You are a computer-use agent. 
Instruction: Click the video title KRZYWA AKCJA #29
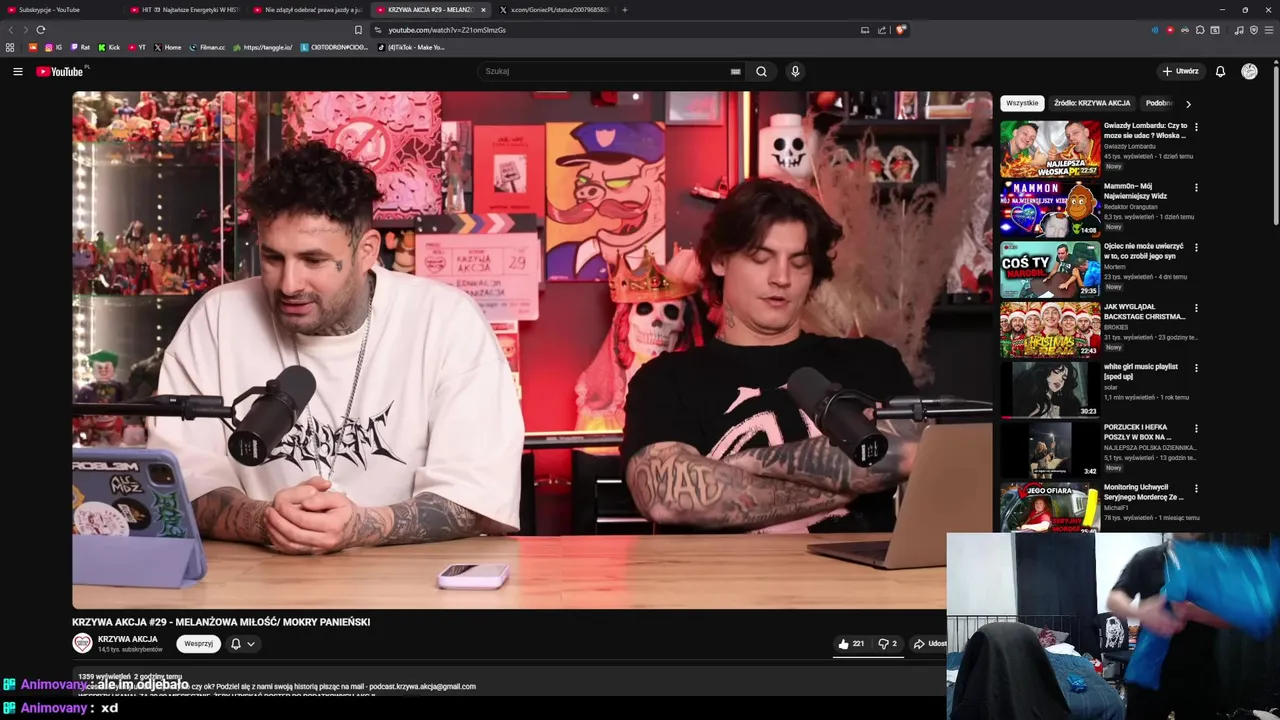221,622
